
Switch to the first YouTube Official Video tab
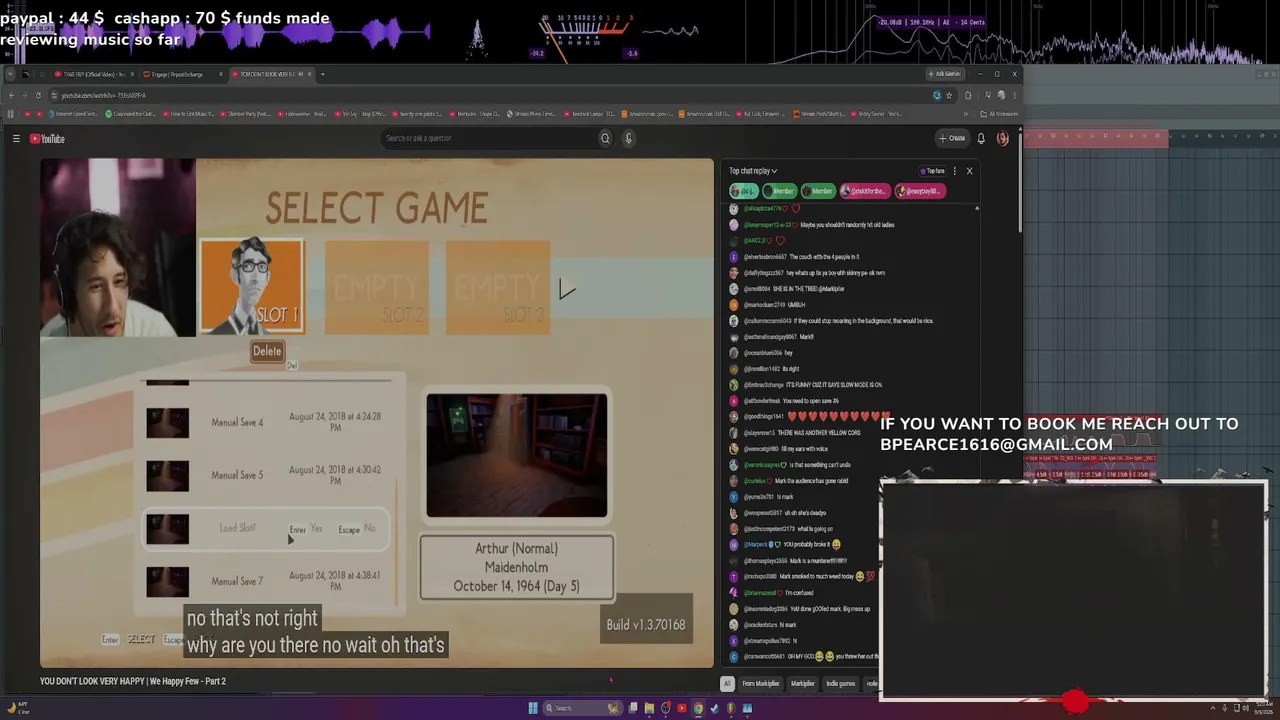coord(95,74)
